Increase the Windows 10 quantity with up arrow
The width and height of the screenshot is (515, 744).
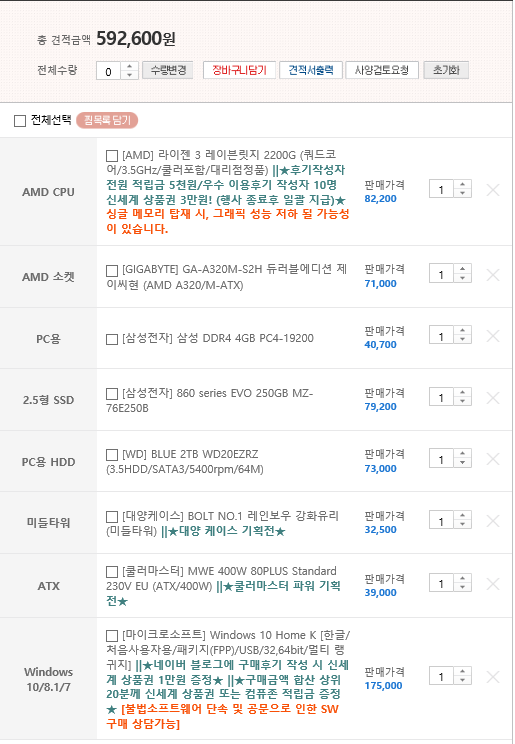point(462,671)
